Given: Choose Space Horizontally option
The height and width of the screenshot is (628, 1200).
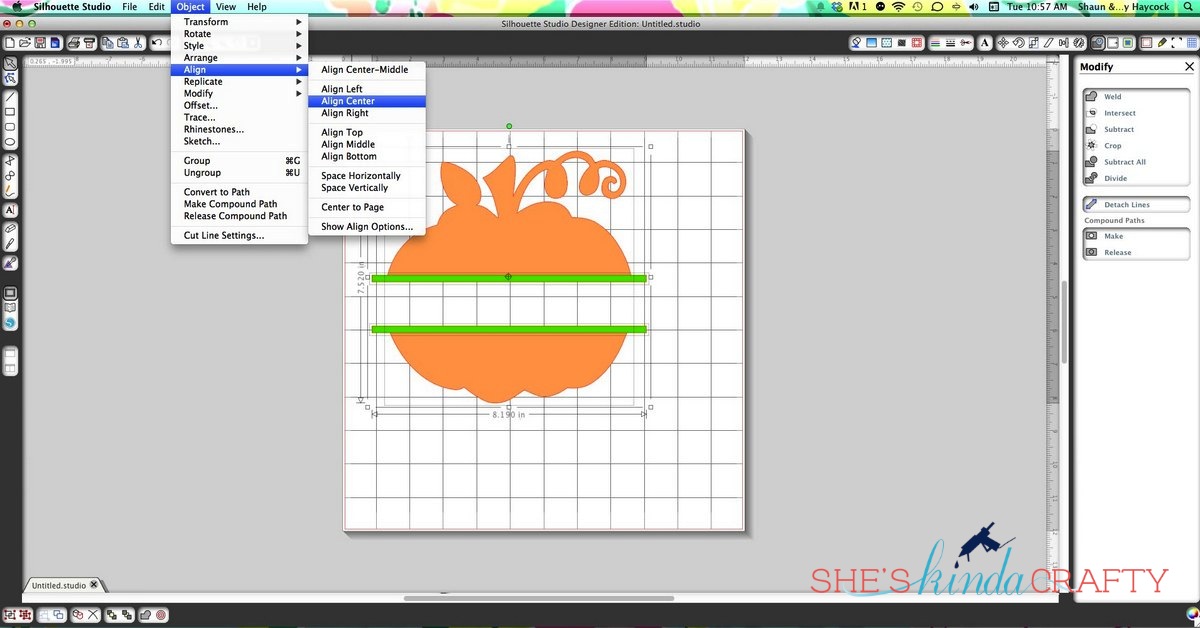Looking at the screenshot, I should click(367, 176).
